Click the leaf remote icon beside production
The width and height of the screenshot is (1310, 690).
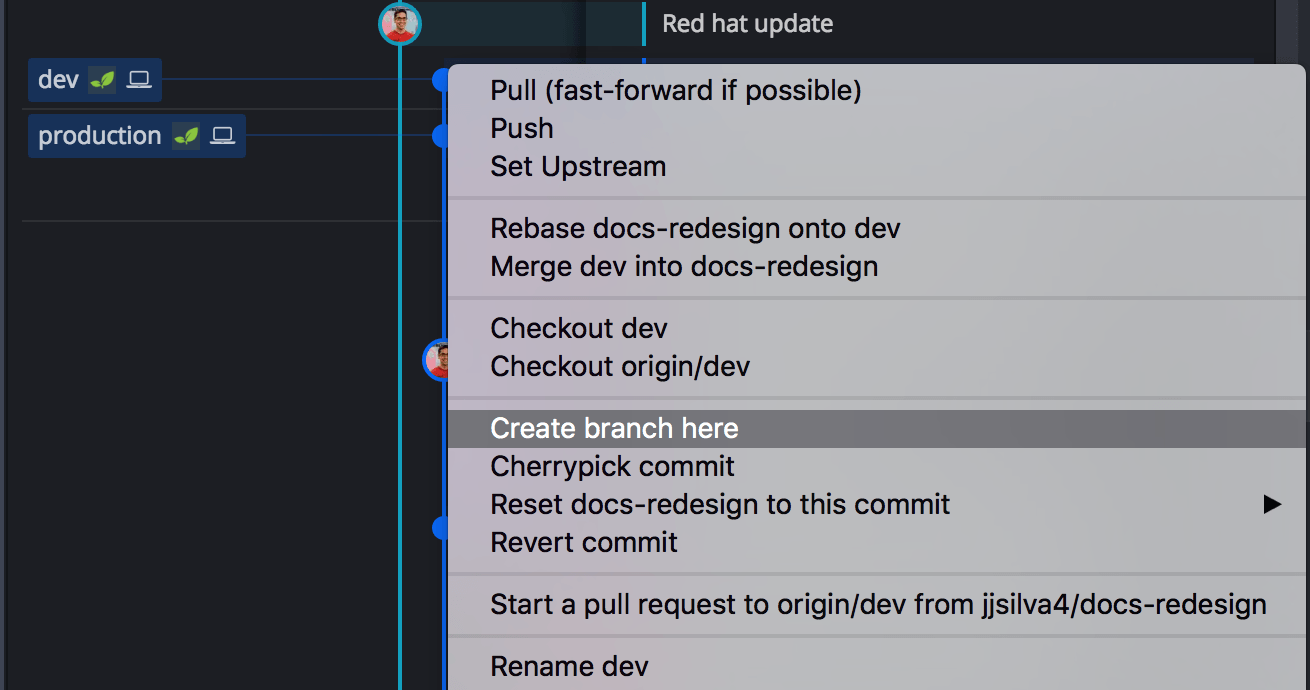pos(186,136)
